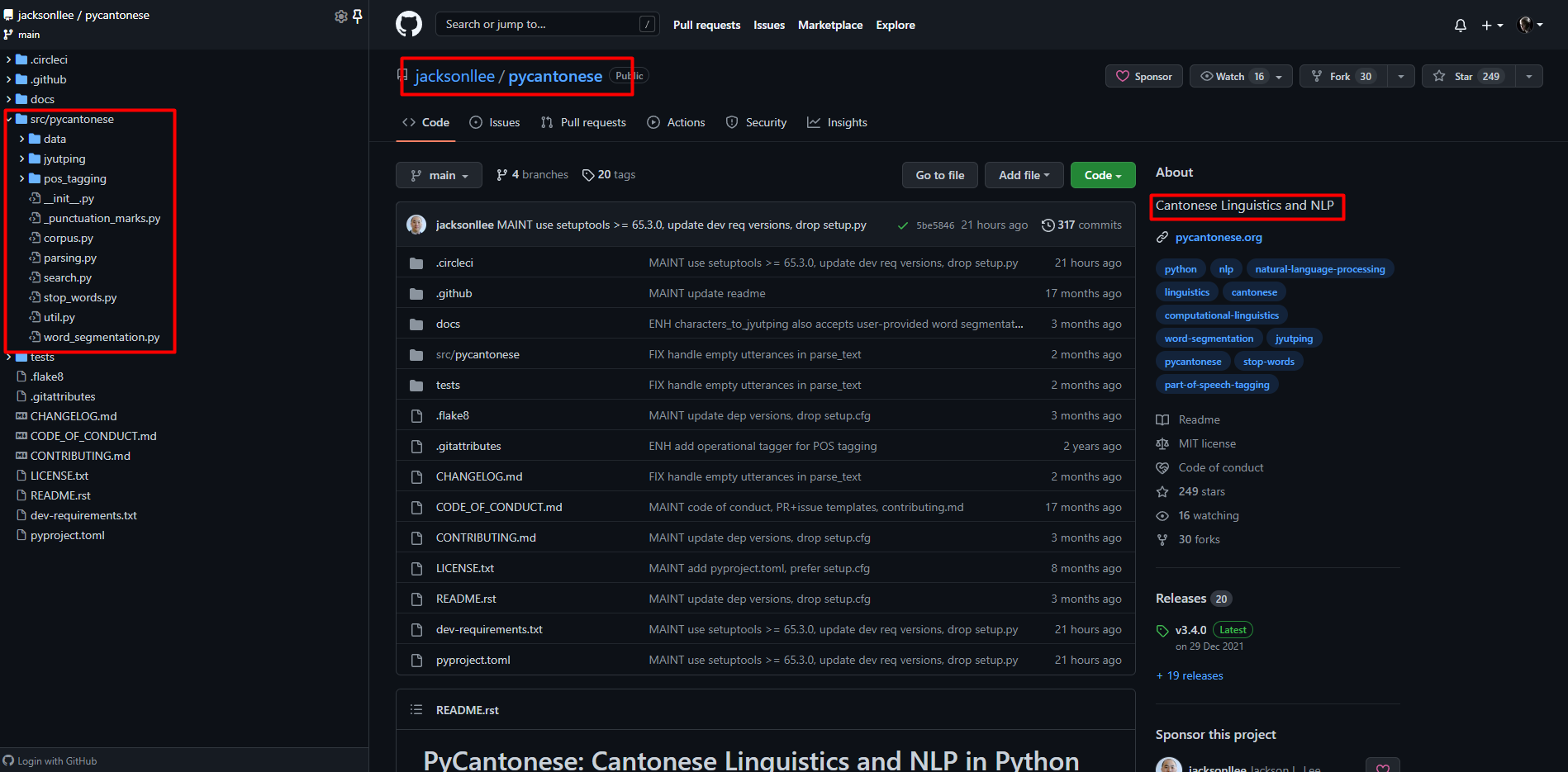This screenshot has height=772, width=1568.
Task: Select the jyutping topic tag
Action: 1294,339
